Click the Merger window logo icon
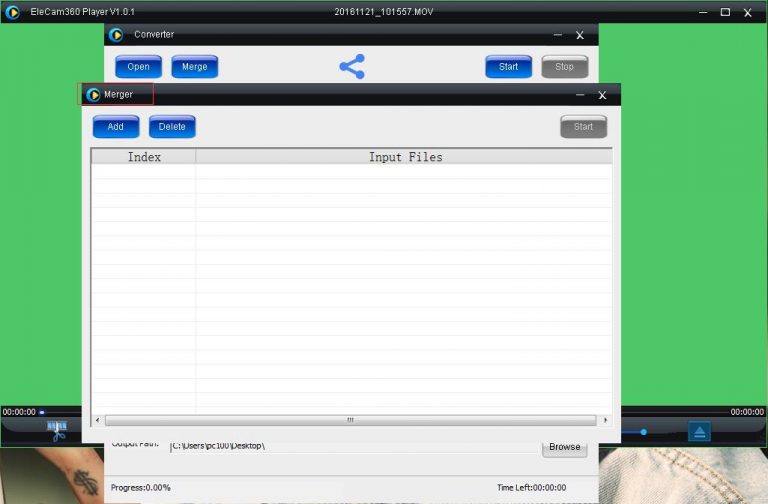Image resolution: width=768 pixels, height=504 pixels. pos(93,95)
